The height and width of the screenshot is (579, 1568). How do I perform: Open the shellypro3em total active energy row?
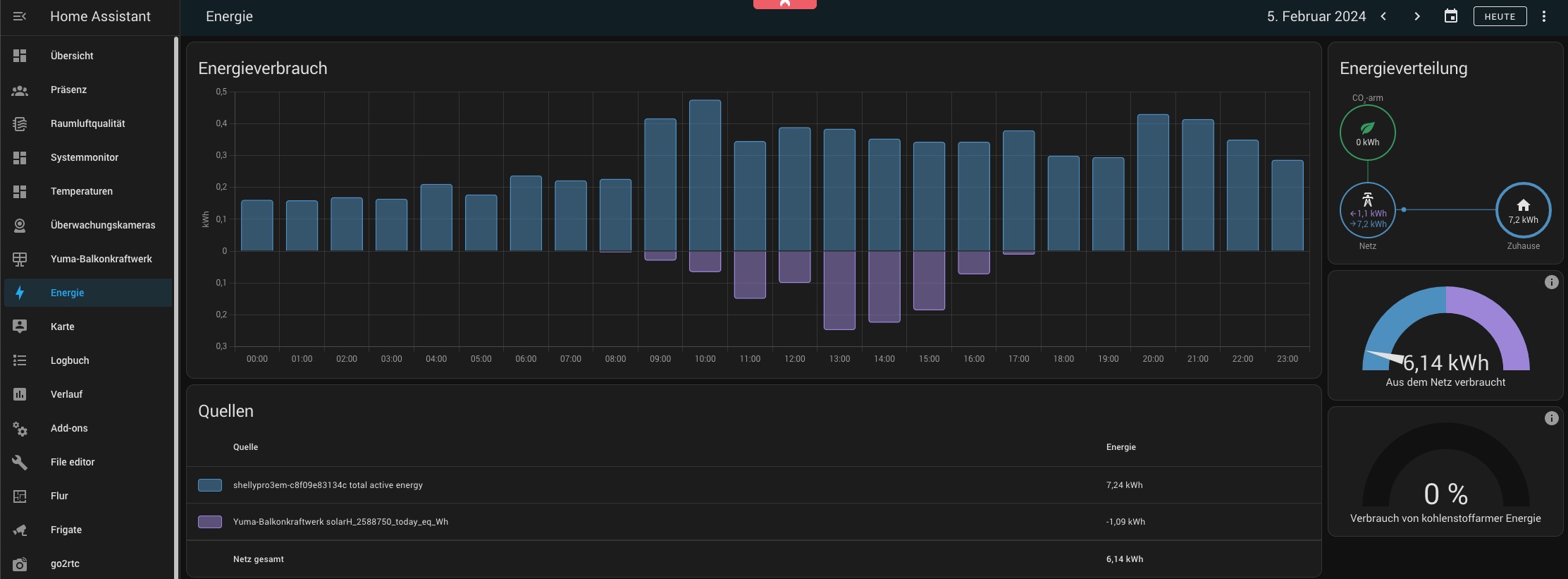pos(753,485)
